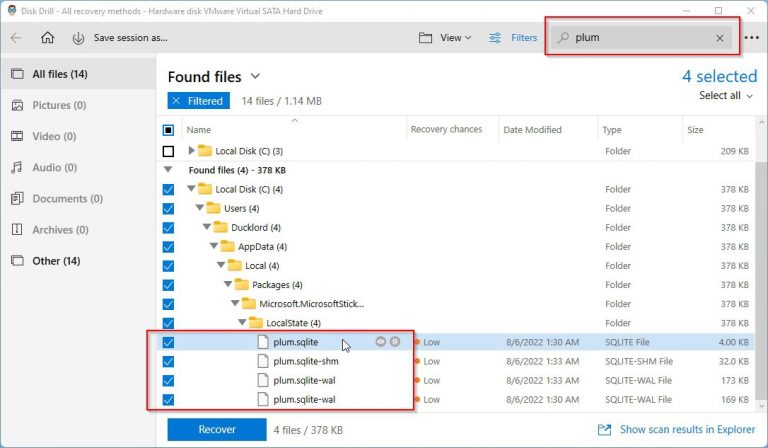Select Video (0) category

pyautogui.click(x=78, y=136)
